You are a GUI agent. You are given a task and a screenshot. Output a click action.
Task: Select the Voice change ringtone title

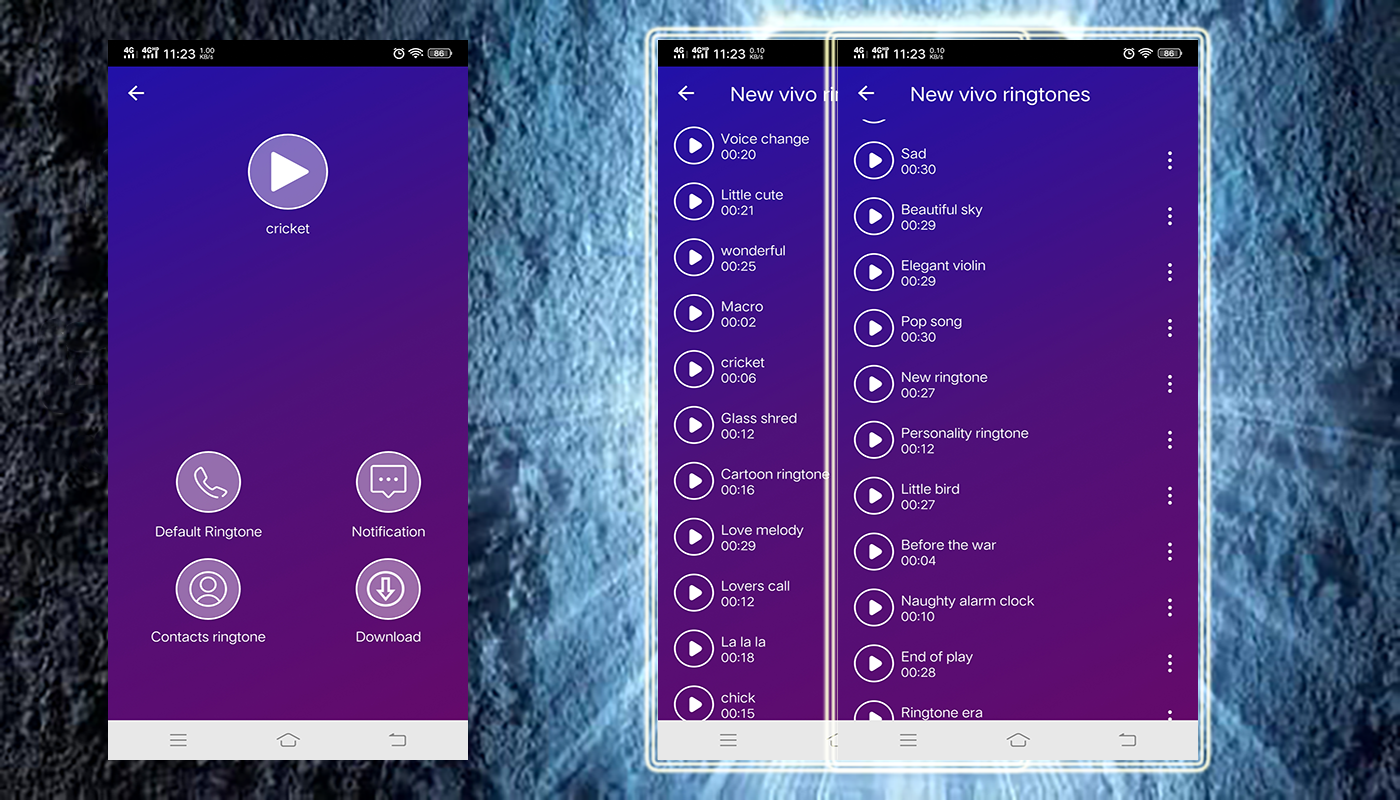point(765,139)
